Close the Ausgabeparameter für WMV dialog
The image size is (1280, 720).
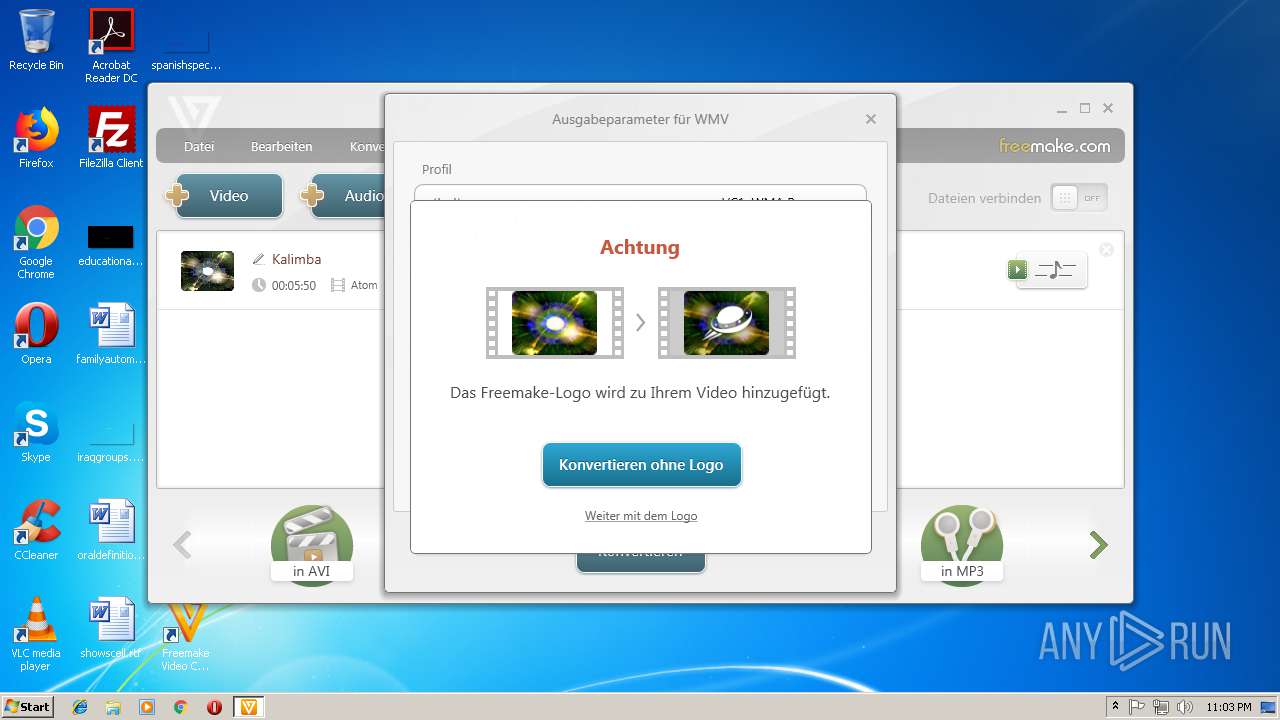870,119
